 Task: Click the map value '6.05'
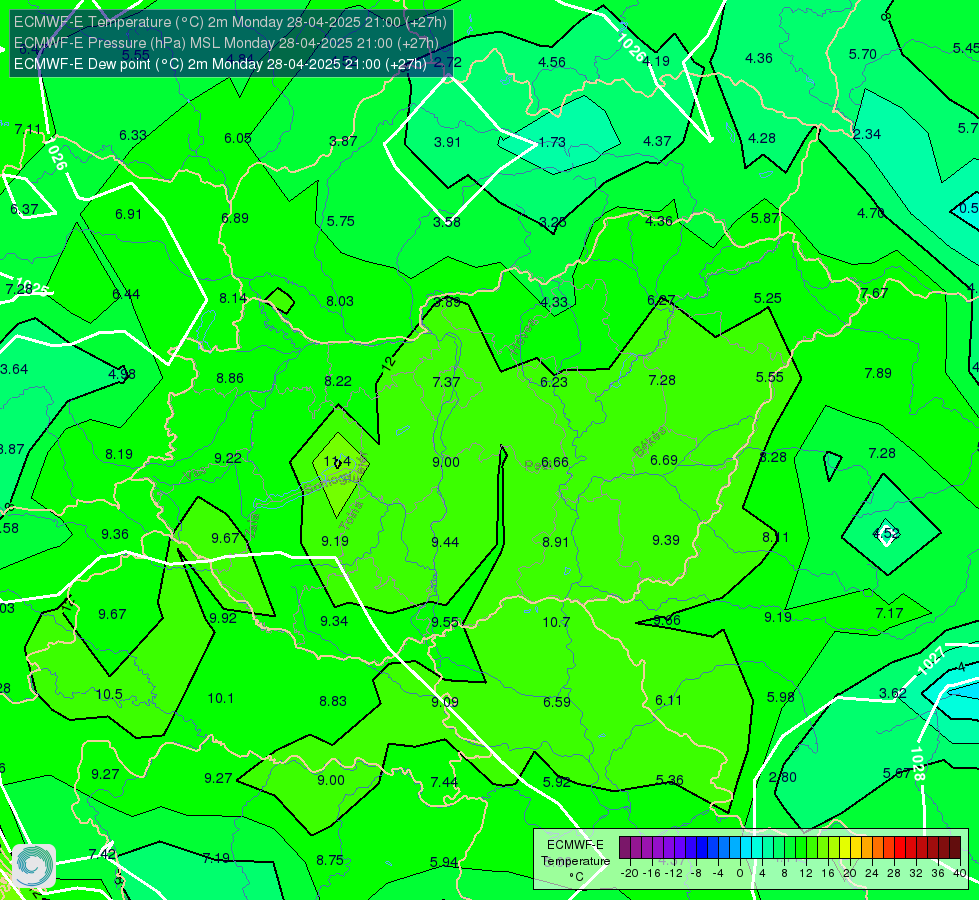[238, 139]
